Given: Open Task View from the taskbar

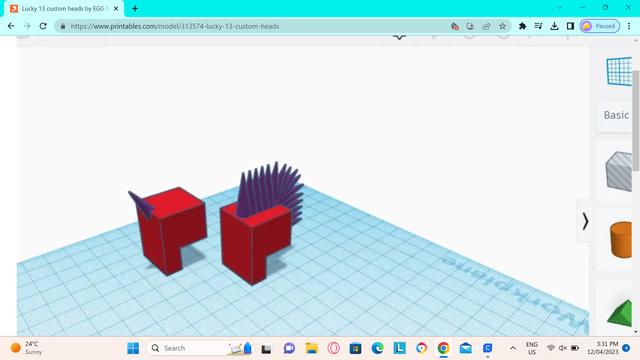Looking at the screenshot, I should click(x=267, y=348).
